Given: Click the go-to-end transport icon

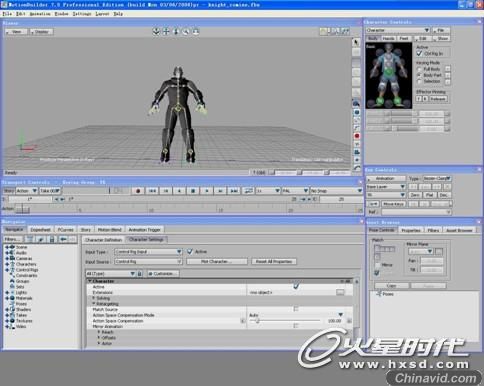Looking at the screenshot, I should pyautogui.click(x=234, y=191).
